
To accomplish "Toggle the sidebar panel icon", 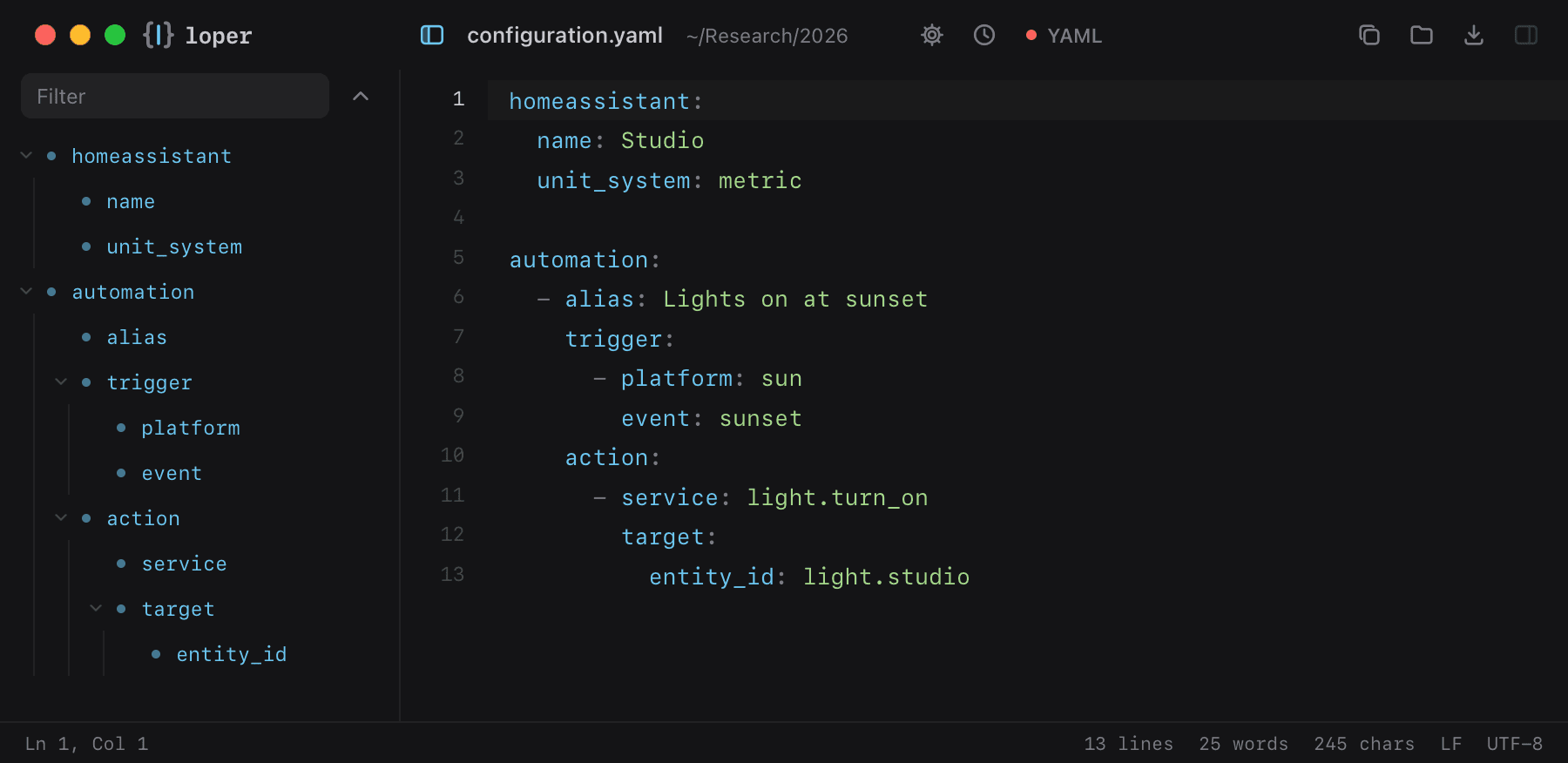I will pos(432,35).
